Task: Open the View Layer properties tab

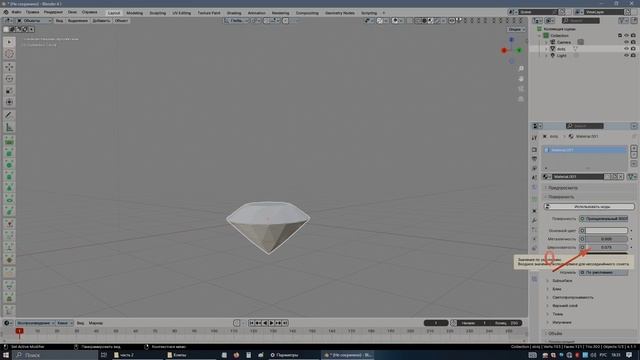Action: point(534,168)
